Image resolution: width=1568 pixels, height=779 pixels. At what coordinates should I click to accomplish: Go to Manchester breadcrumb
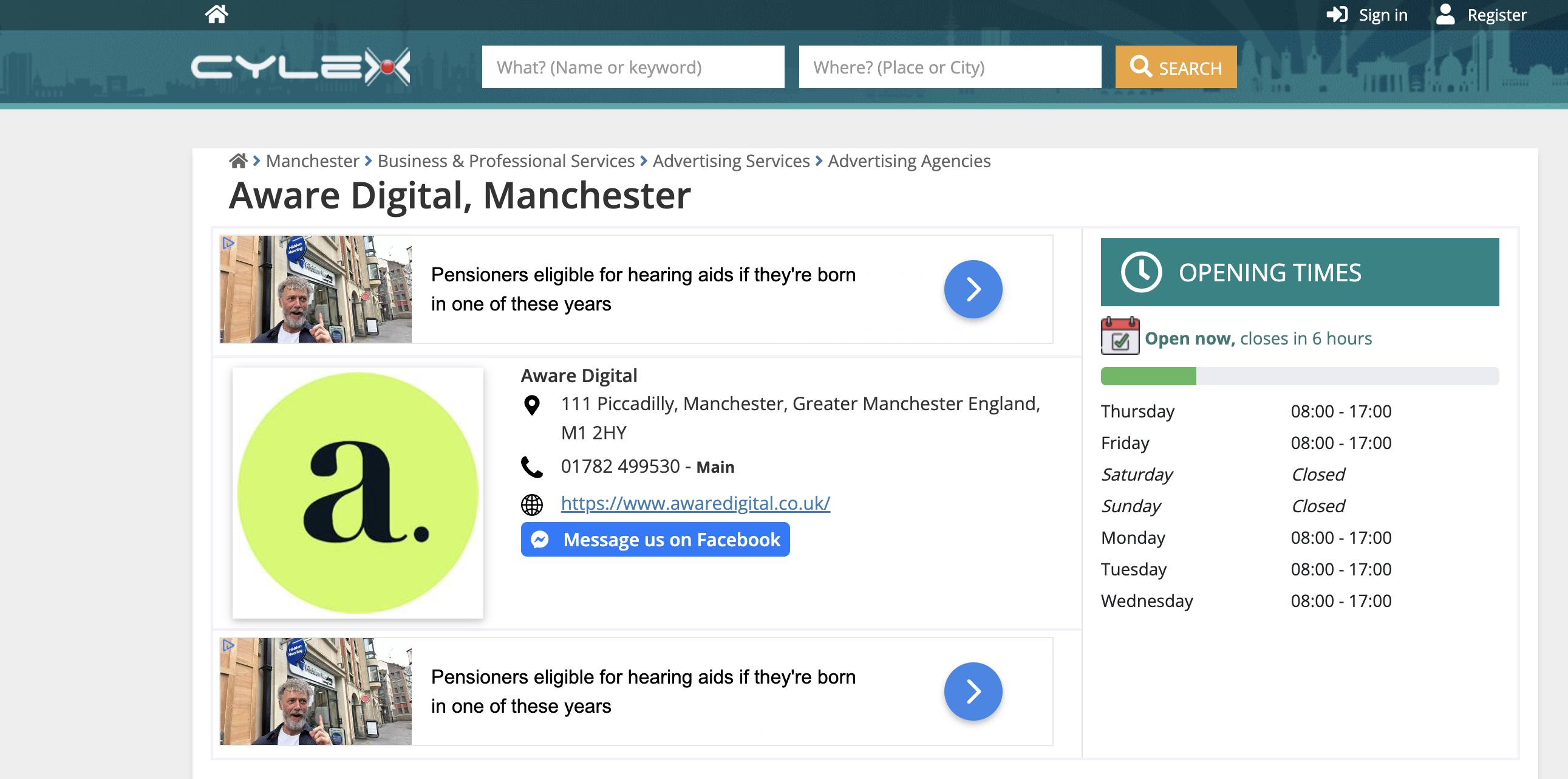click(312, 161)
